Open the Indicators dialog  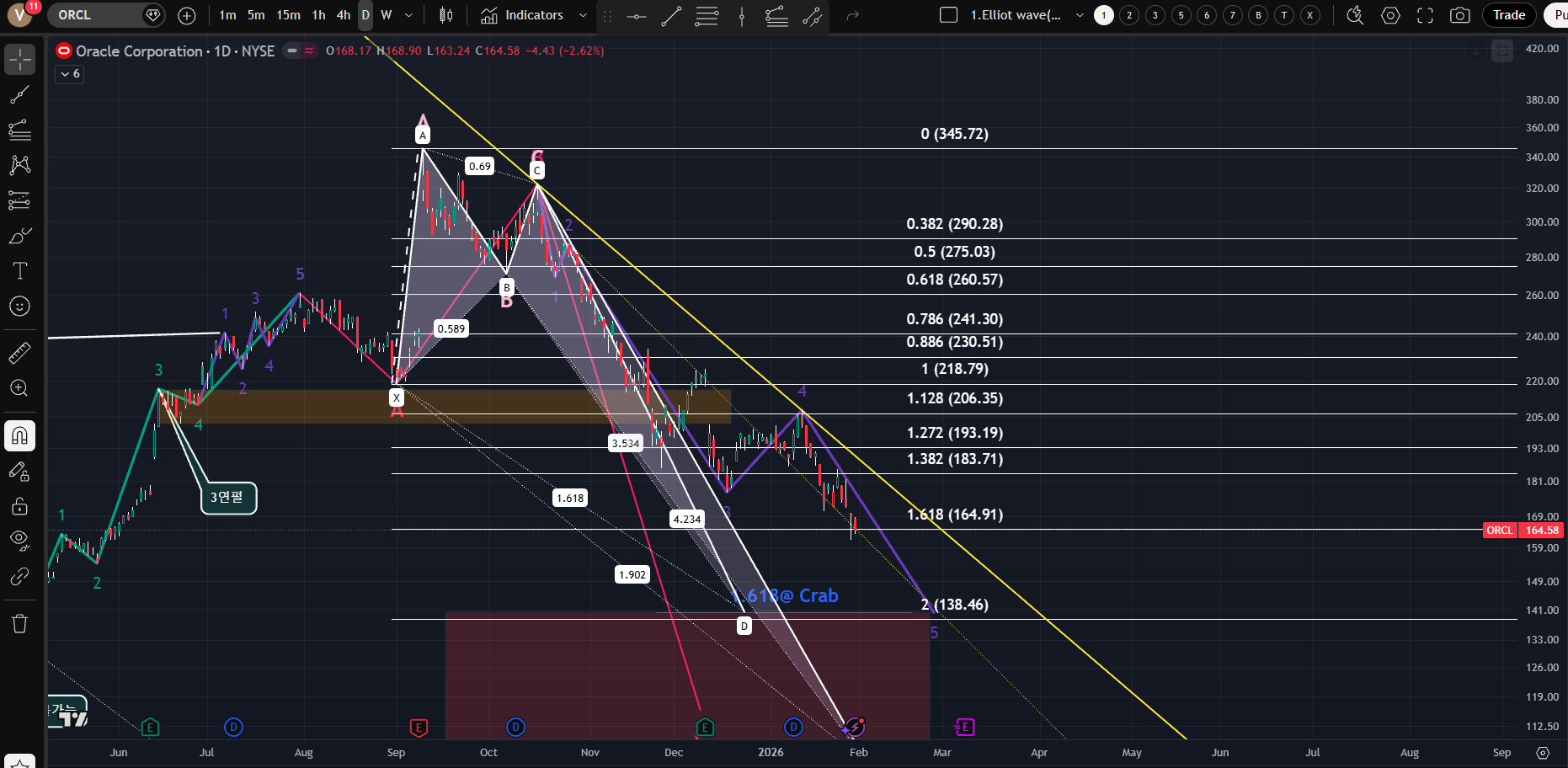tap(522, 15)
